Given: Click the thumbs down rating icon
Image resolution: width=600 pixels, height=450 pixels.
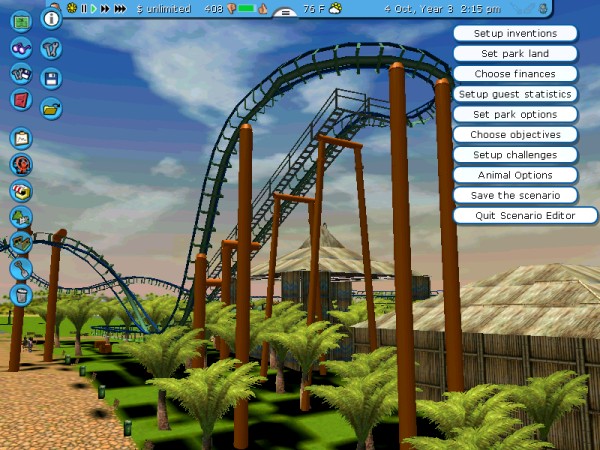Looking at the screenshot, I should coord(232,9).
